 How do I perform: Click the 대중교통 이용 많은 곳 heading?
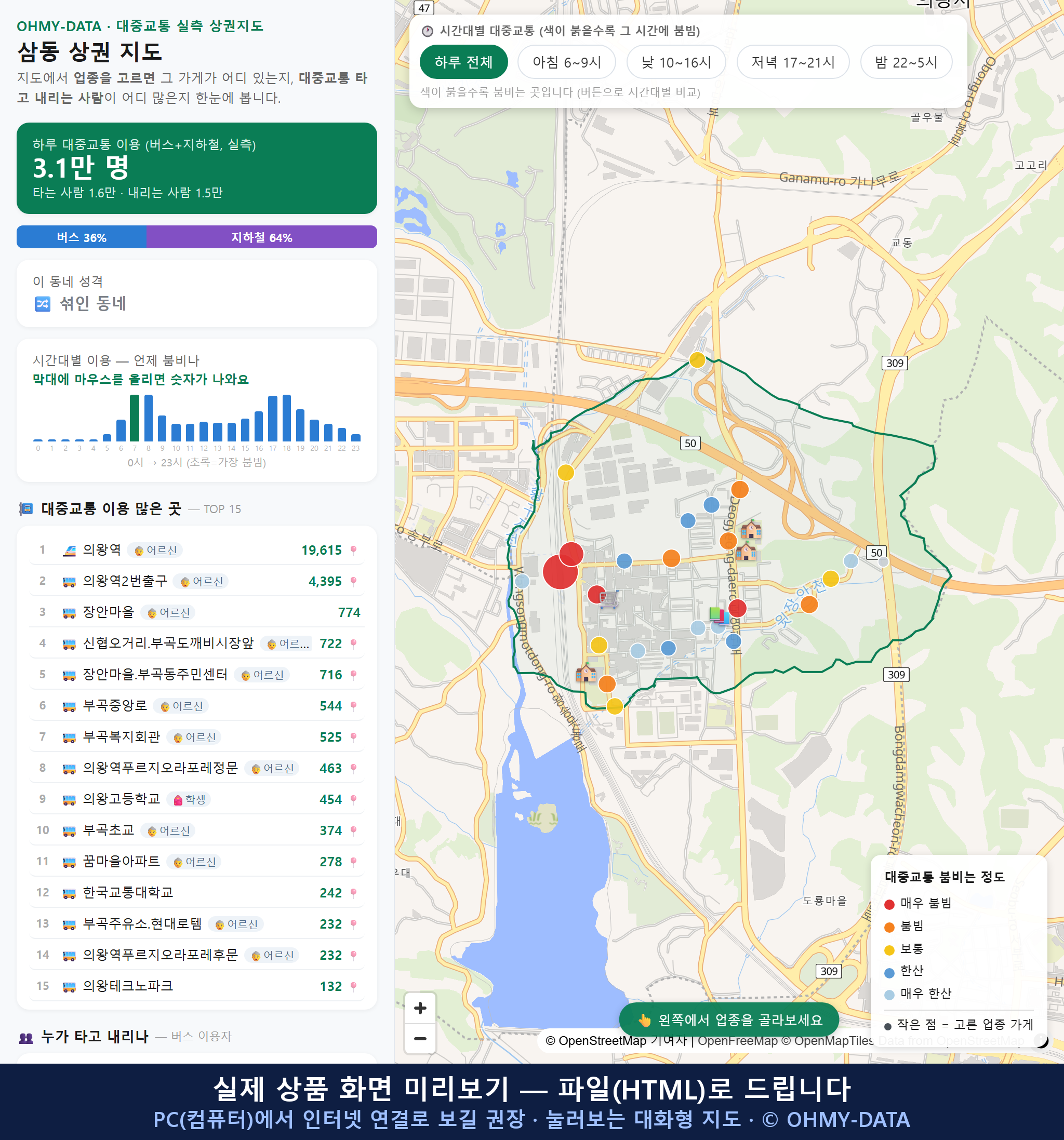pos(111,509)
